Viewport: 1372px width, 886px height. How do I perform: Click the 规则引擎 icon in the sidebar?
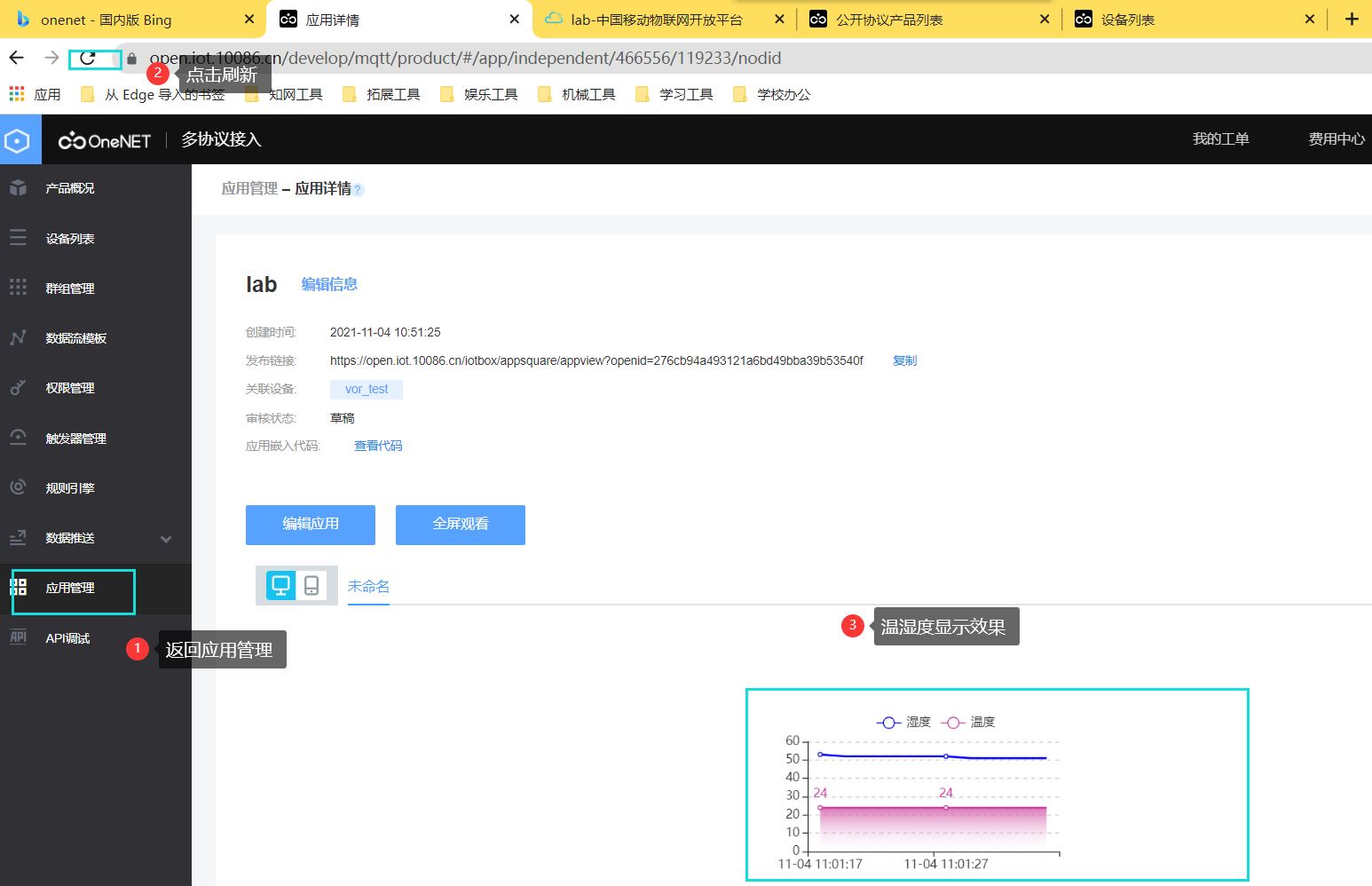coord(18,487)
